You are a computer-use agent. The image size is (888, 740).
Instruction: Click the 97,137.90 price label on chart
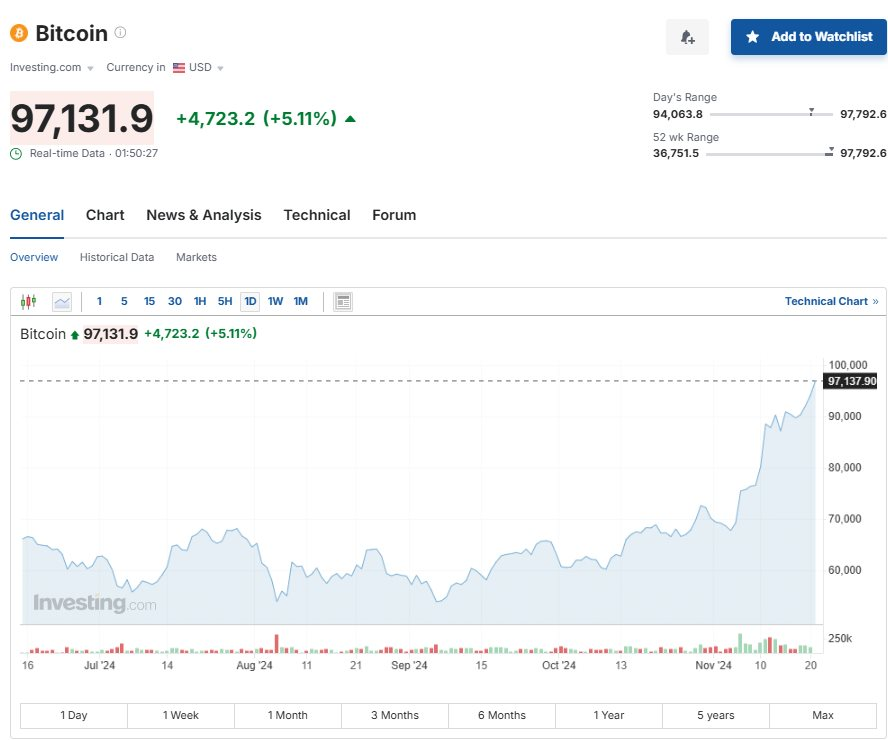[x=852, y=381]
